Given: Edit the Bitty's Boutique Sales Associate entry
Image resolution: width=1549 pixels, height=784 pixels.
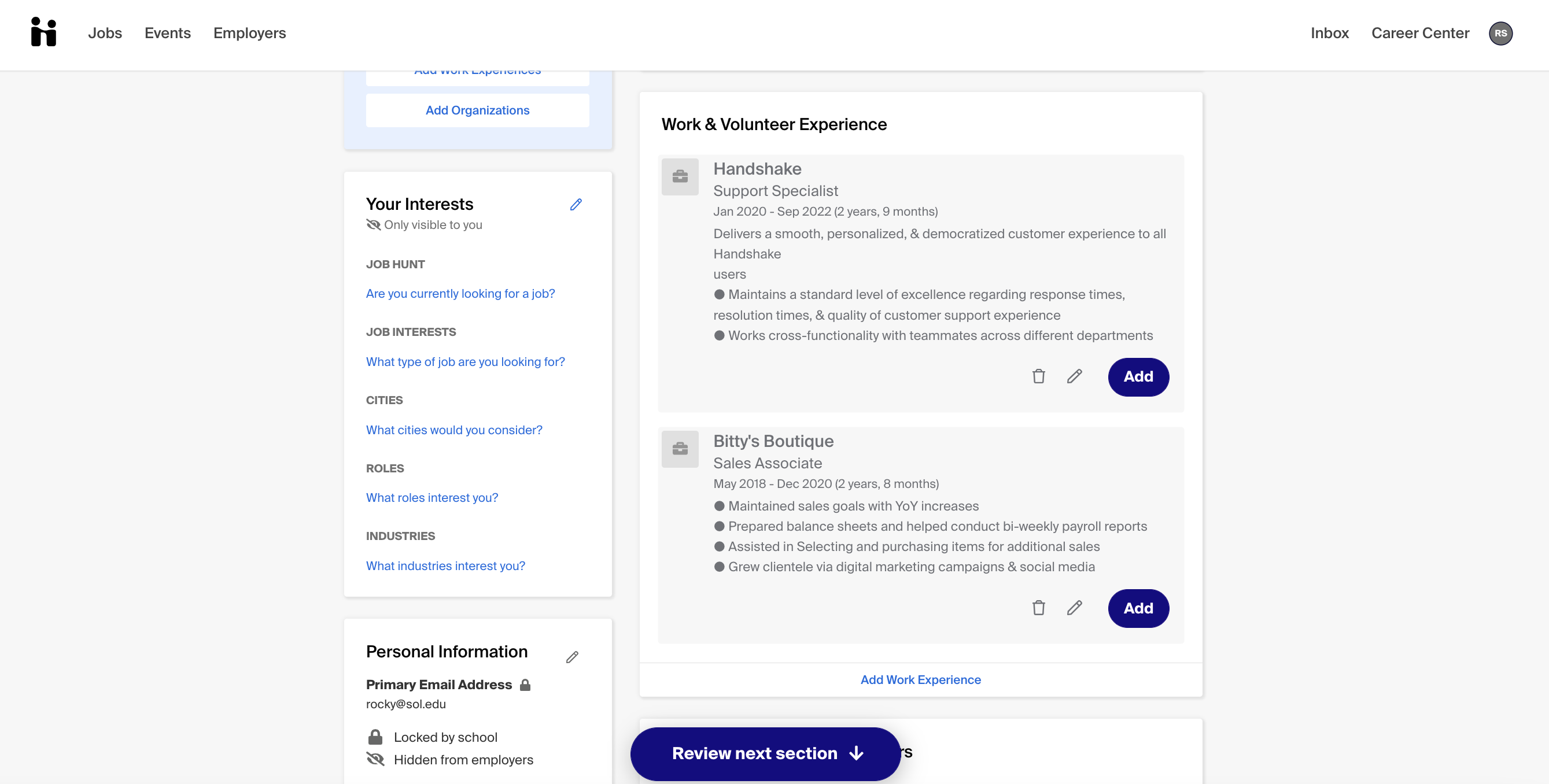Looking at the screenshot, I should click(1075, 608).
